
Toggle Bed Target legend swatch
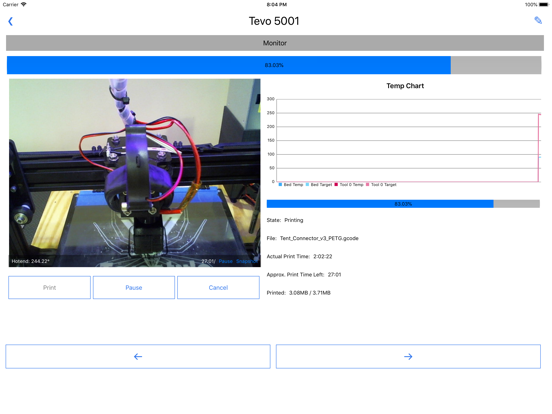308,184
